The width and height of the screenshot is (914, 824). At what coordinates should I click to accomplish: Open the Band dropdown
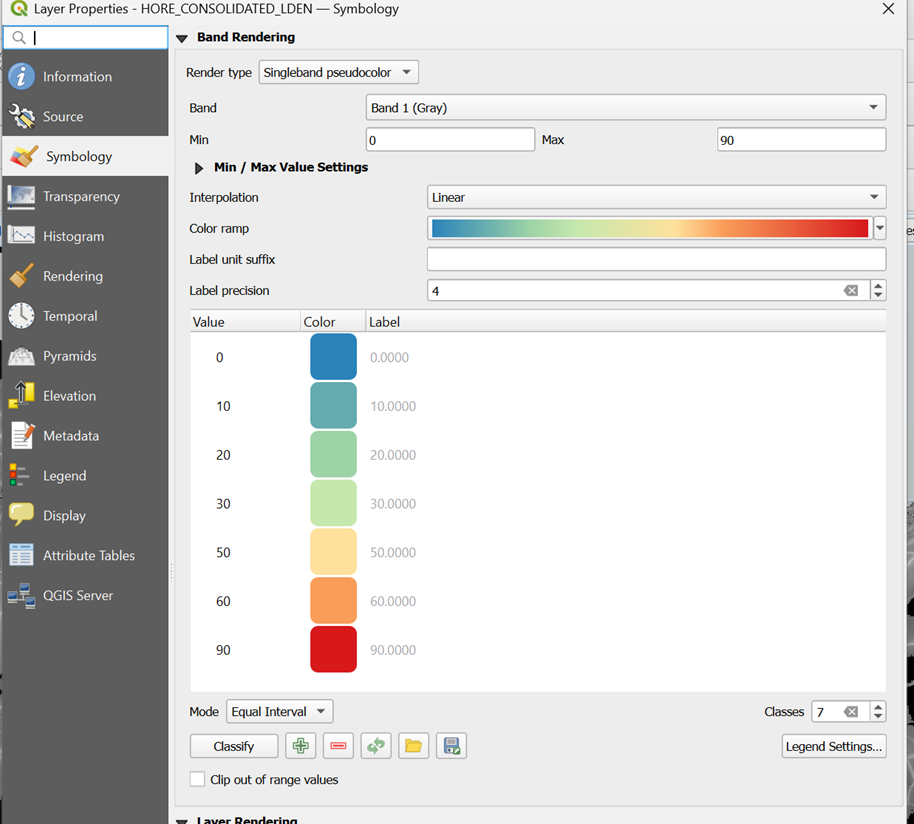click(x=625, y=108)
